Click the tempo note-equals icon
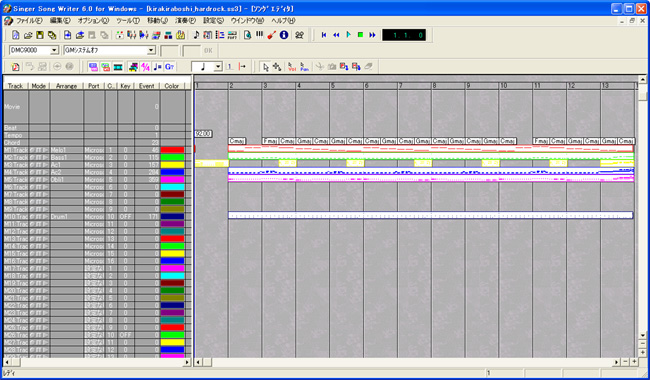The image size is (650, 380). pyautogui.click(x=157, y=67)
